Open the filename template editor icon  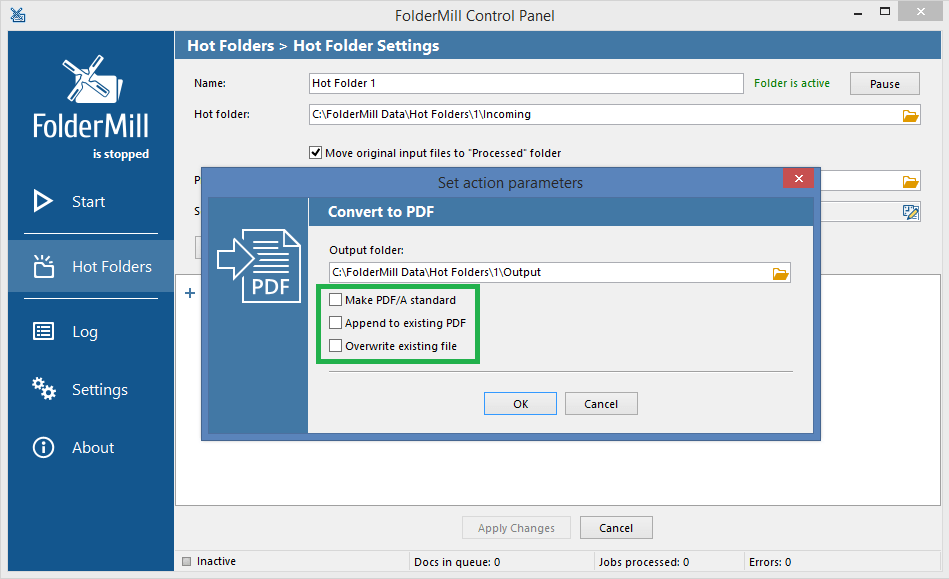[910, 211]
